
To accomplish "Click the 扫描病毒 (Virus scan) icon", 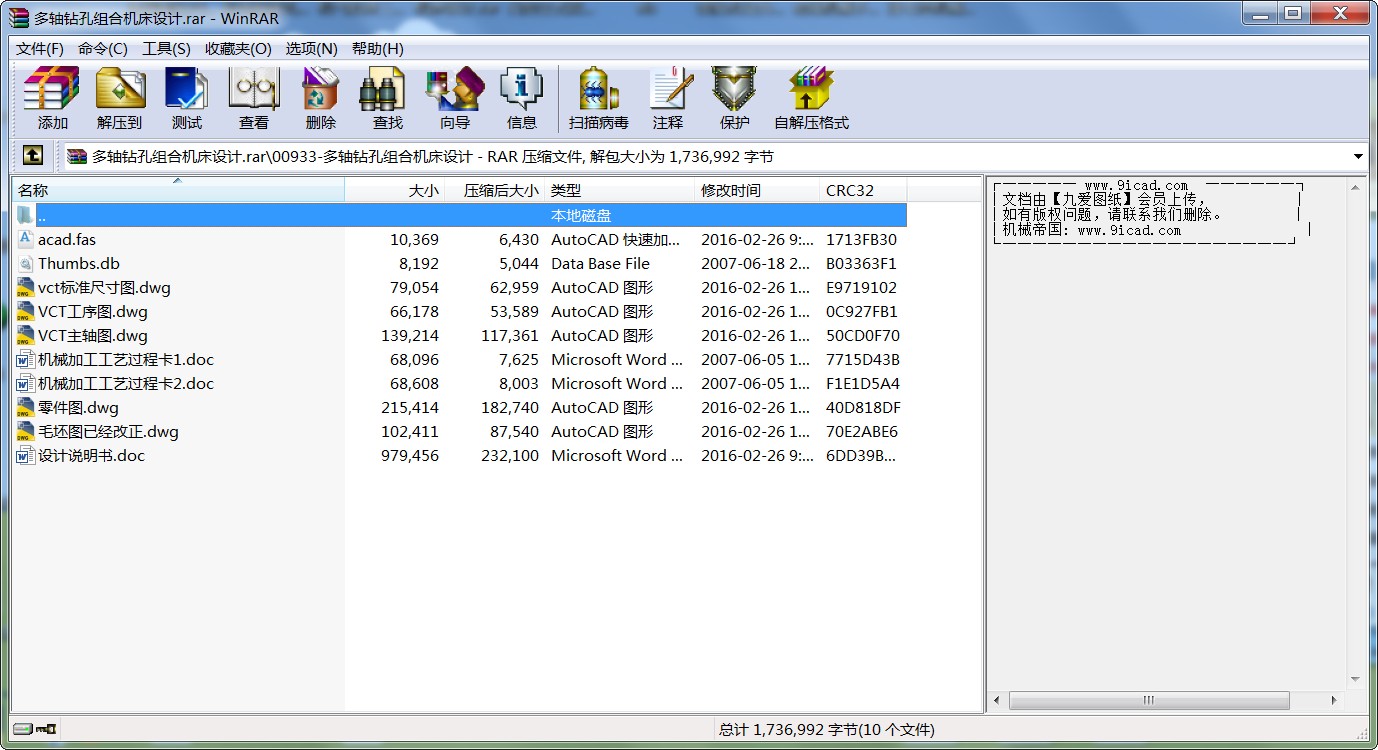I will (x=598, y=89).
